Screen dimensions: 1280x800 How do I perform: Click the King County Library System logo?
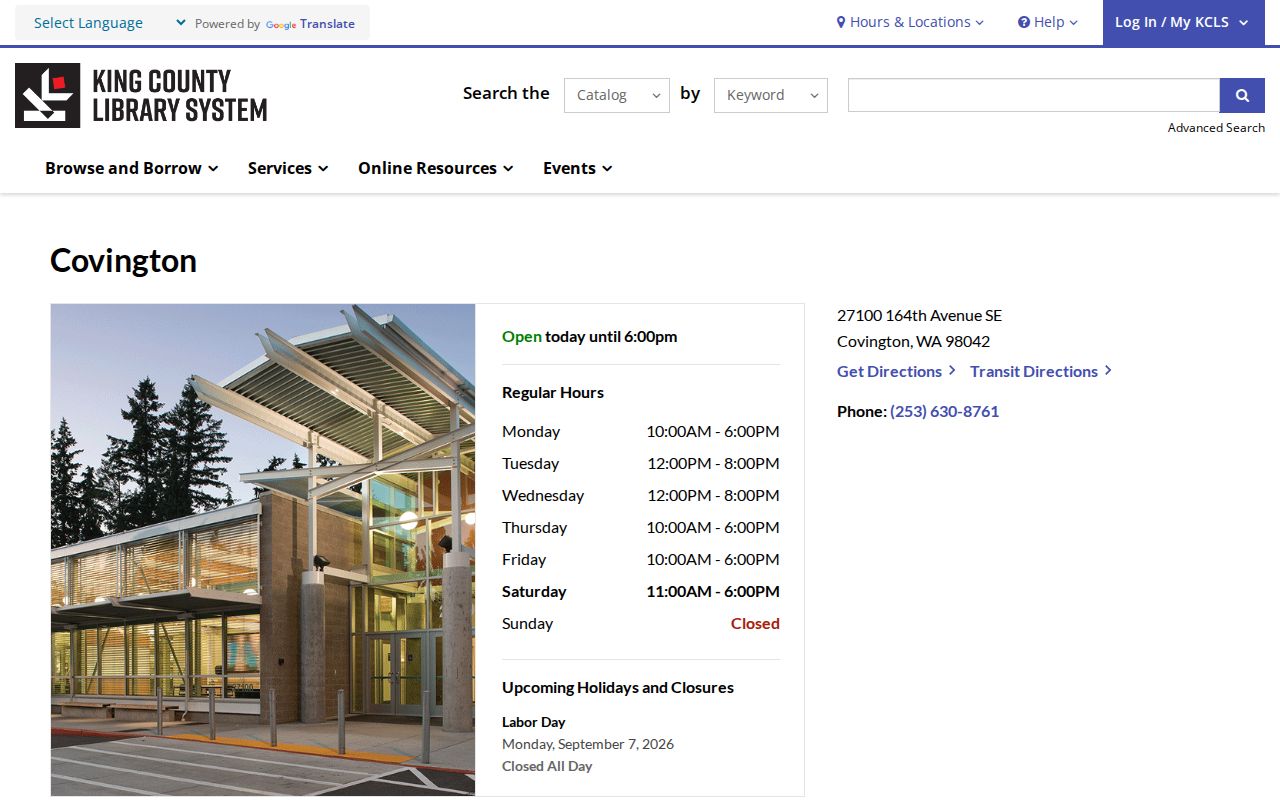coord(141,95)
